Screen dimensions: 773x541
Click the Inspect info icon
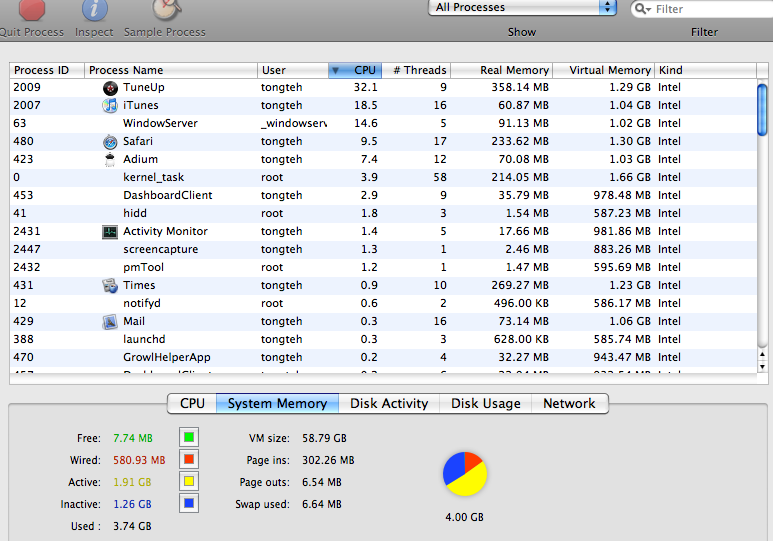coord(94,9)
